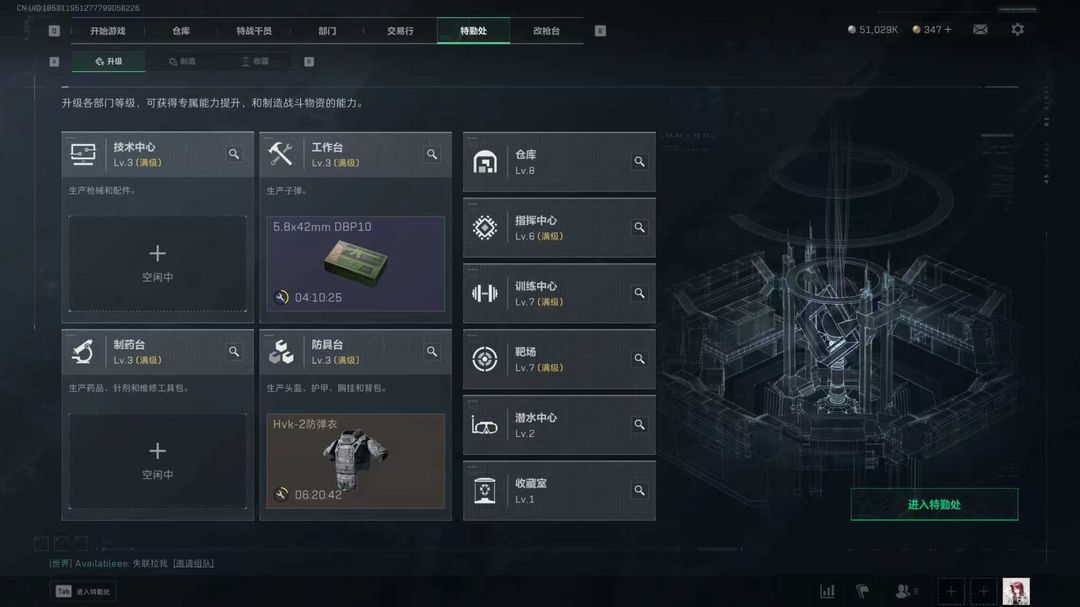1080x607 pixels.
Task: Click the 工作台 magnifier icon
Action: (x=432, y=154)
